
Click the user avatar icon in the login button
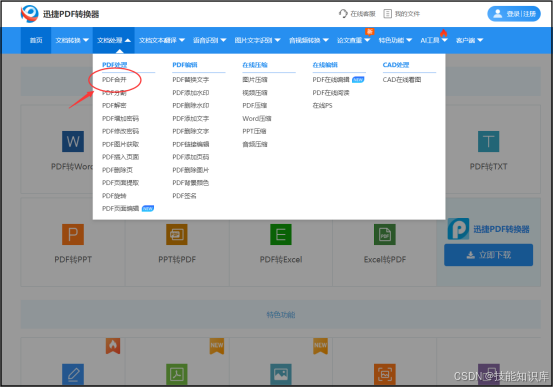click(497, 14)
